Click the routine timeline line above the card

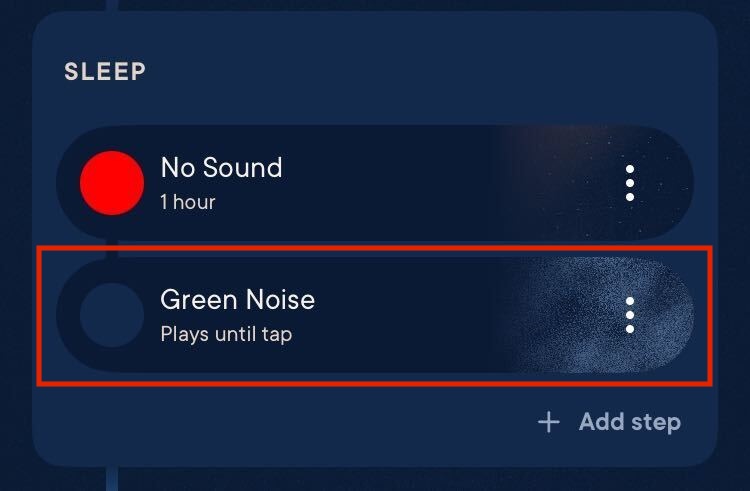(112, 5)
